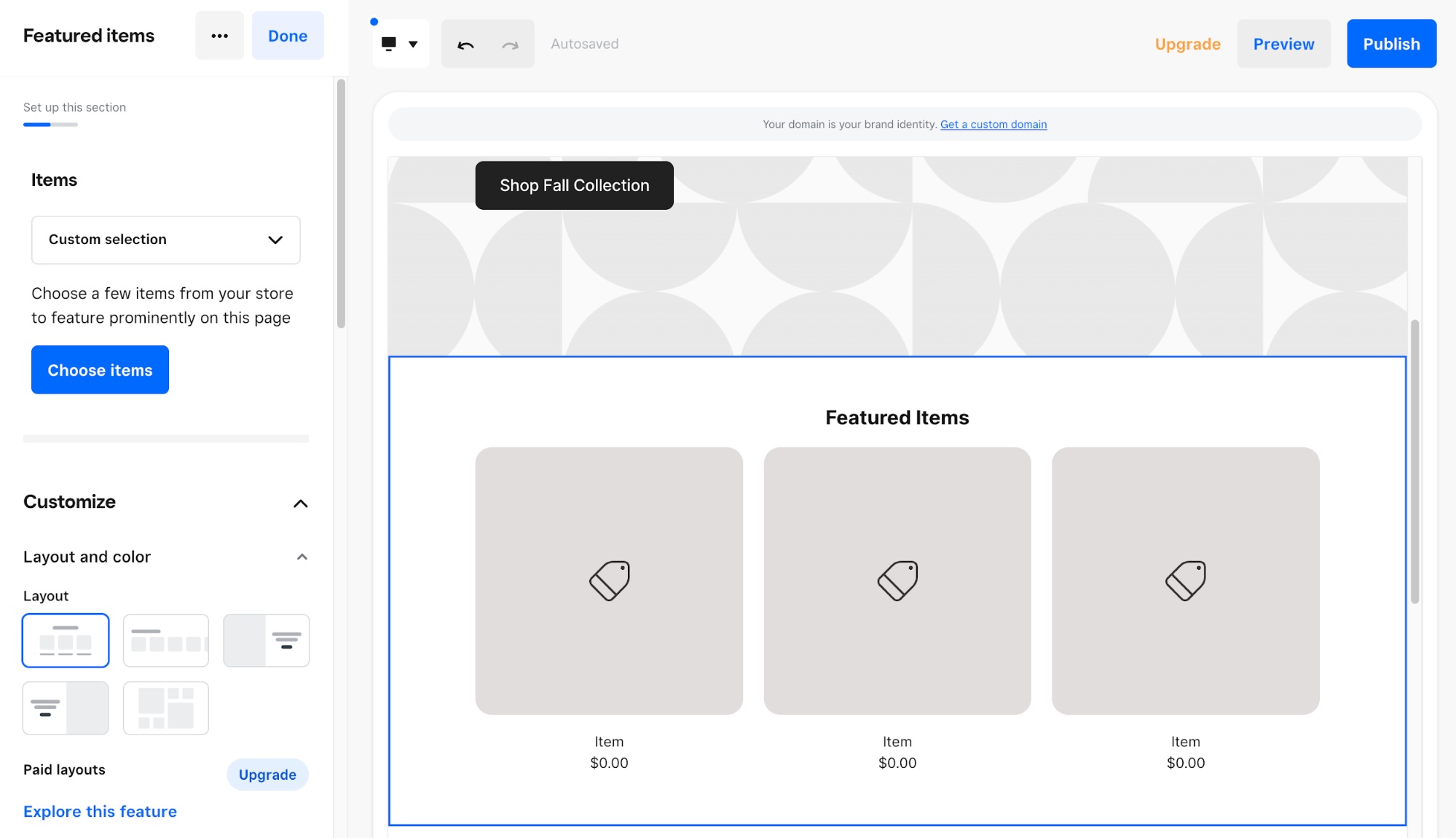Click the redo arrow icon
Image resolution: width=1456 pixels, height=838 pixels.
click(x=509, y=44)
